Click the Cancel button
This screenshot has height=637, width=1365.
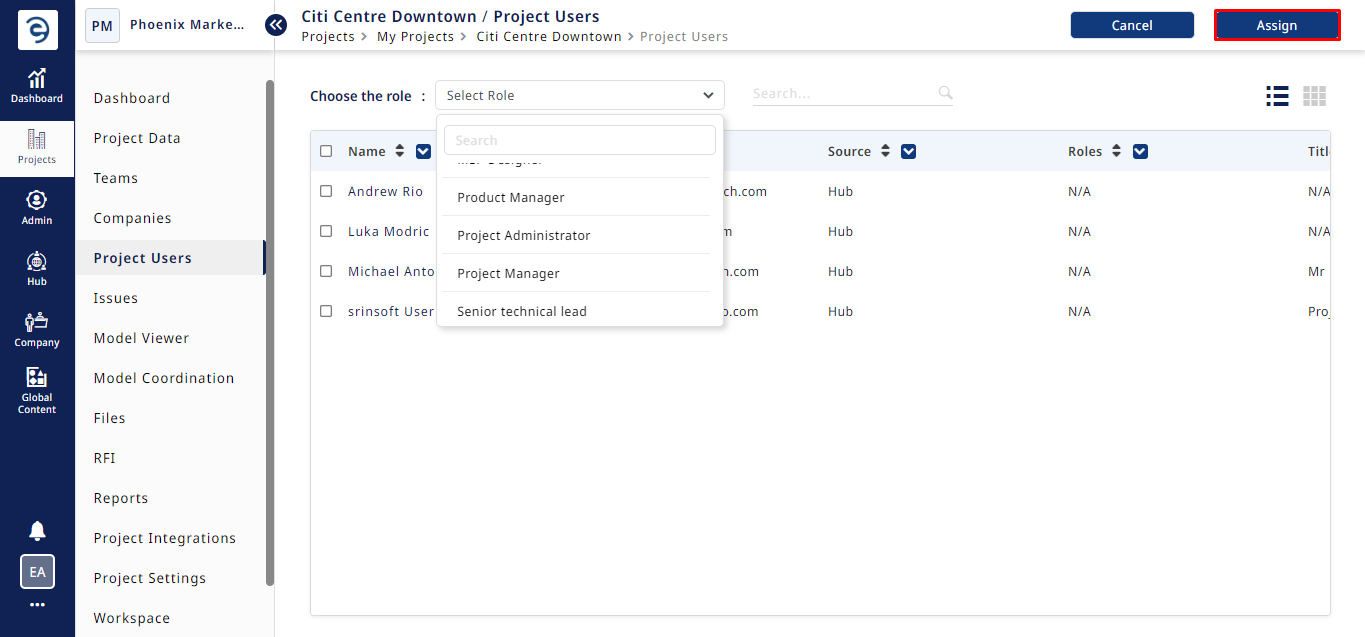tap(1132, 25)
